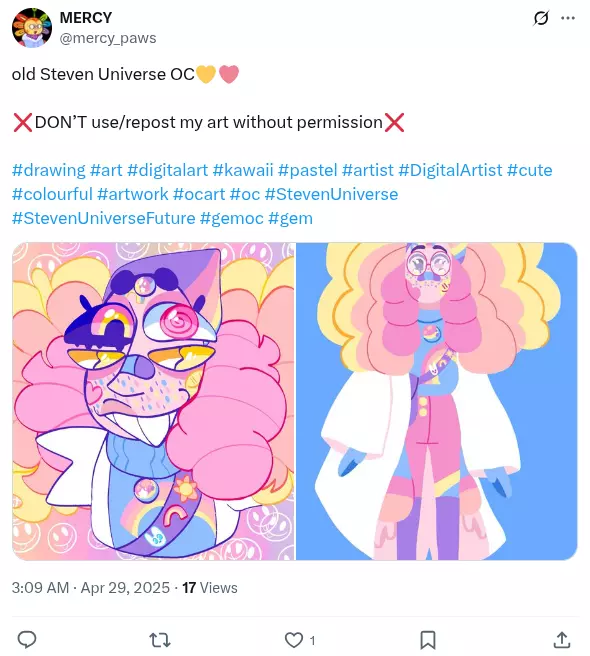This screenshot has width=590, height=656.
Task: Open the #DigitalArtist hashtag
Action: pyautogui.click(x=450, y=170)
